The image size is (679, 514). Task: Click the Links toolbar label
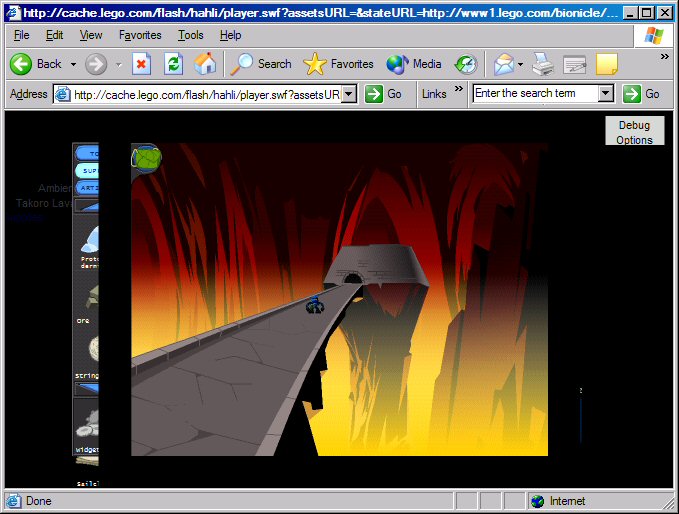434,94
